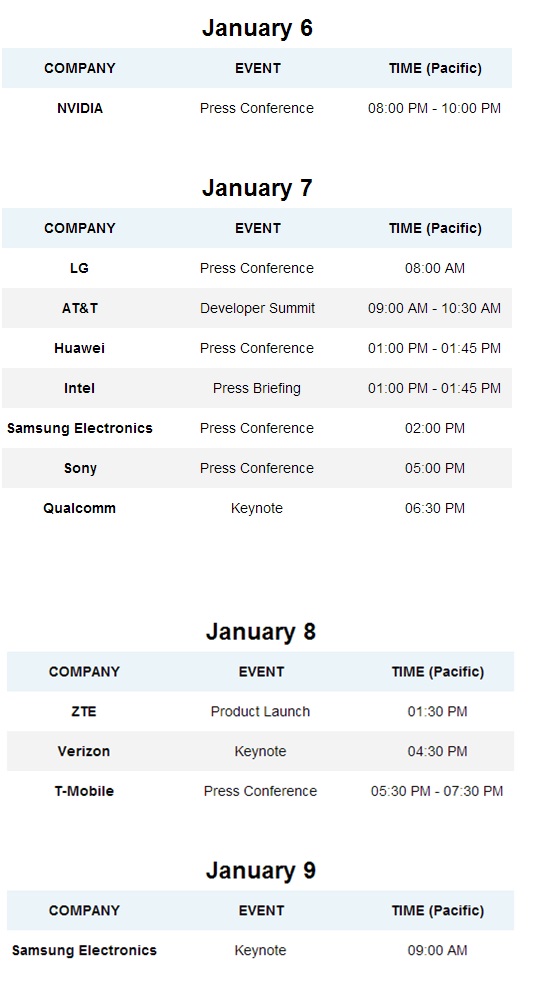Click the Huawei company cell
The height and width of the screenshot is (983, 538).
pos(80,348)
